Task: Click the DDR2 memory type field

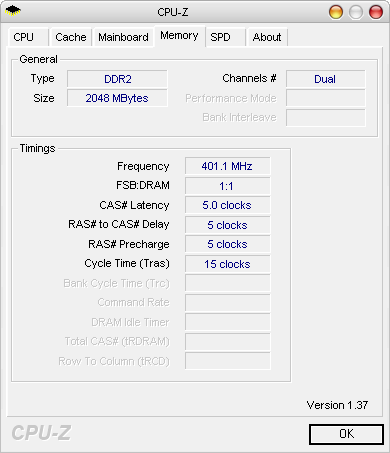Action: (117, 79)
